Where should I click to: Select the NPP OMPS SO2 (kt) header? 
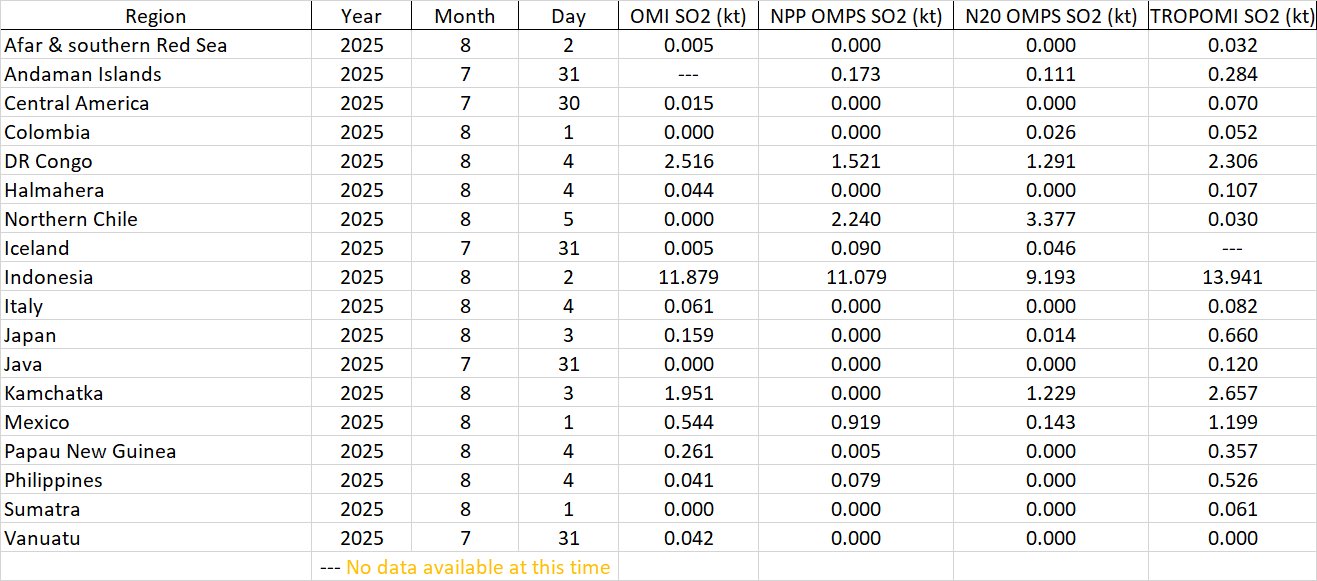pyautogui.click(x=855, y=16)
